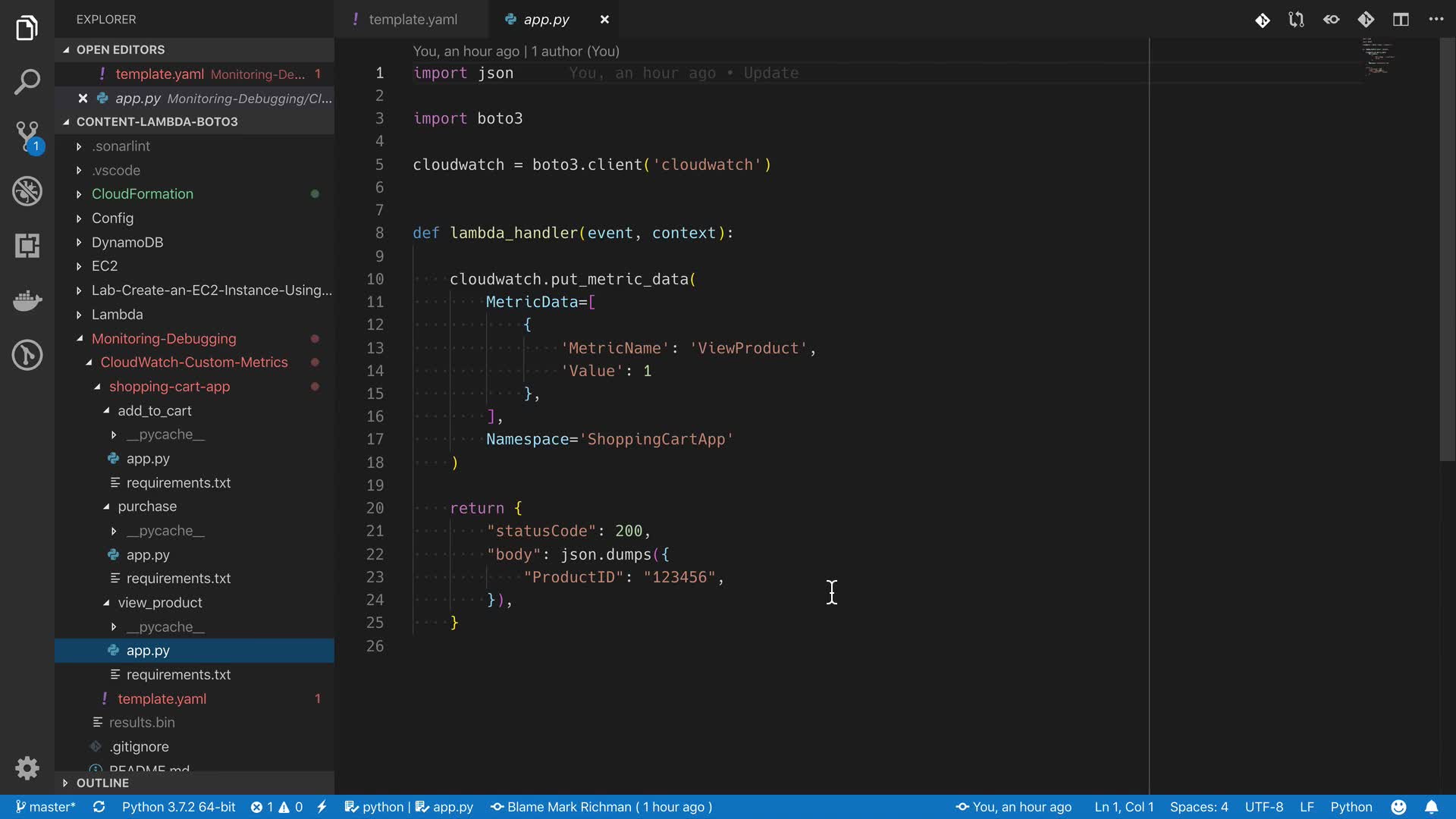Click the Synchronize Changes status icon
The width and height of the screenshot is (1456, 819).
[x=99, y=807]
